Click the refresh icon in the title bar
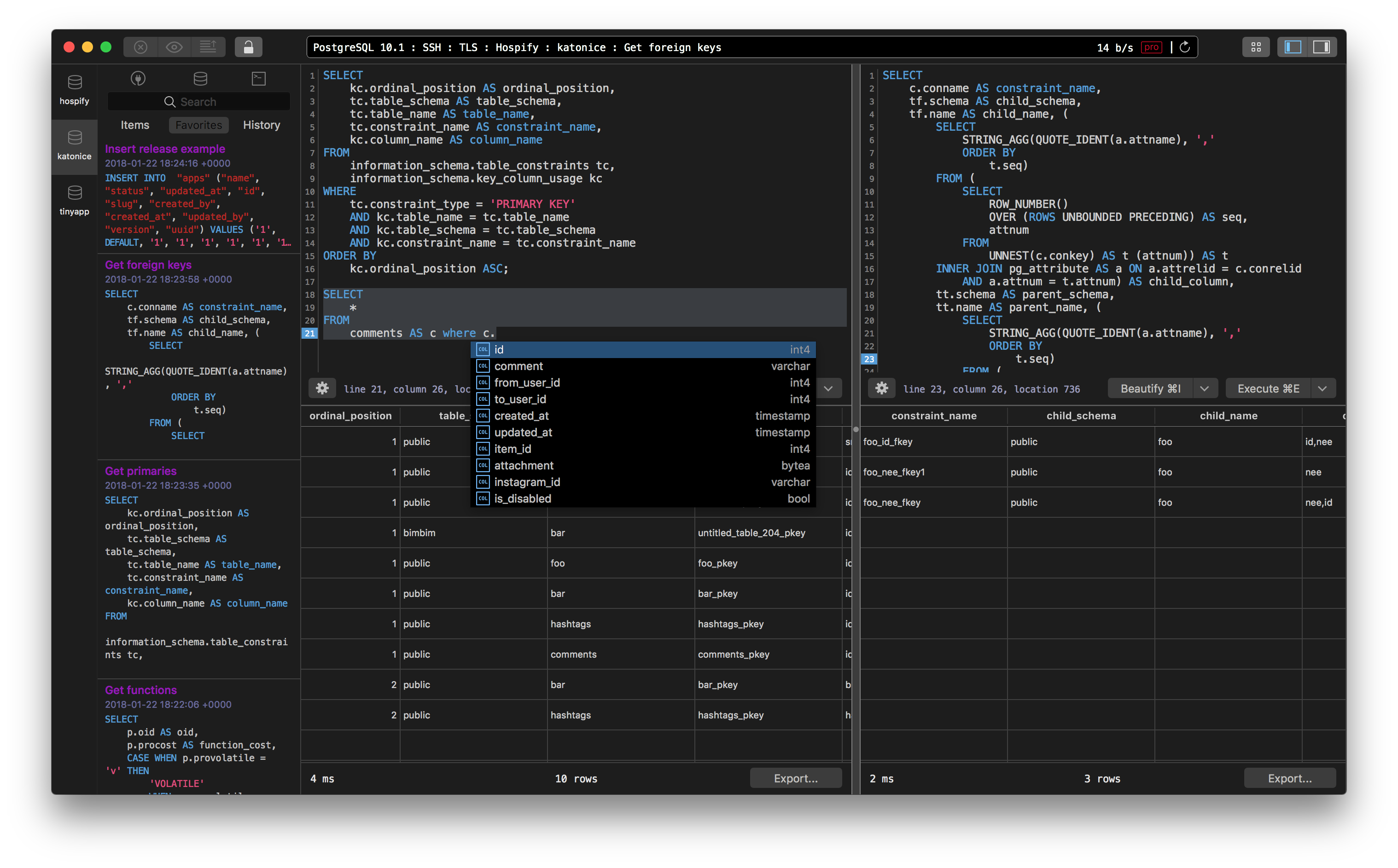This screenshot has width=1398, height=868. [1184, 47]
